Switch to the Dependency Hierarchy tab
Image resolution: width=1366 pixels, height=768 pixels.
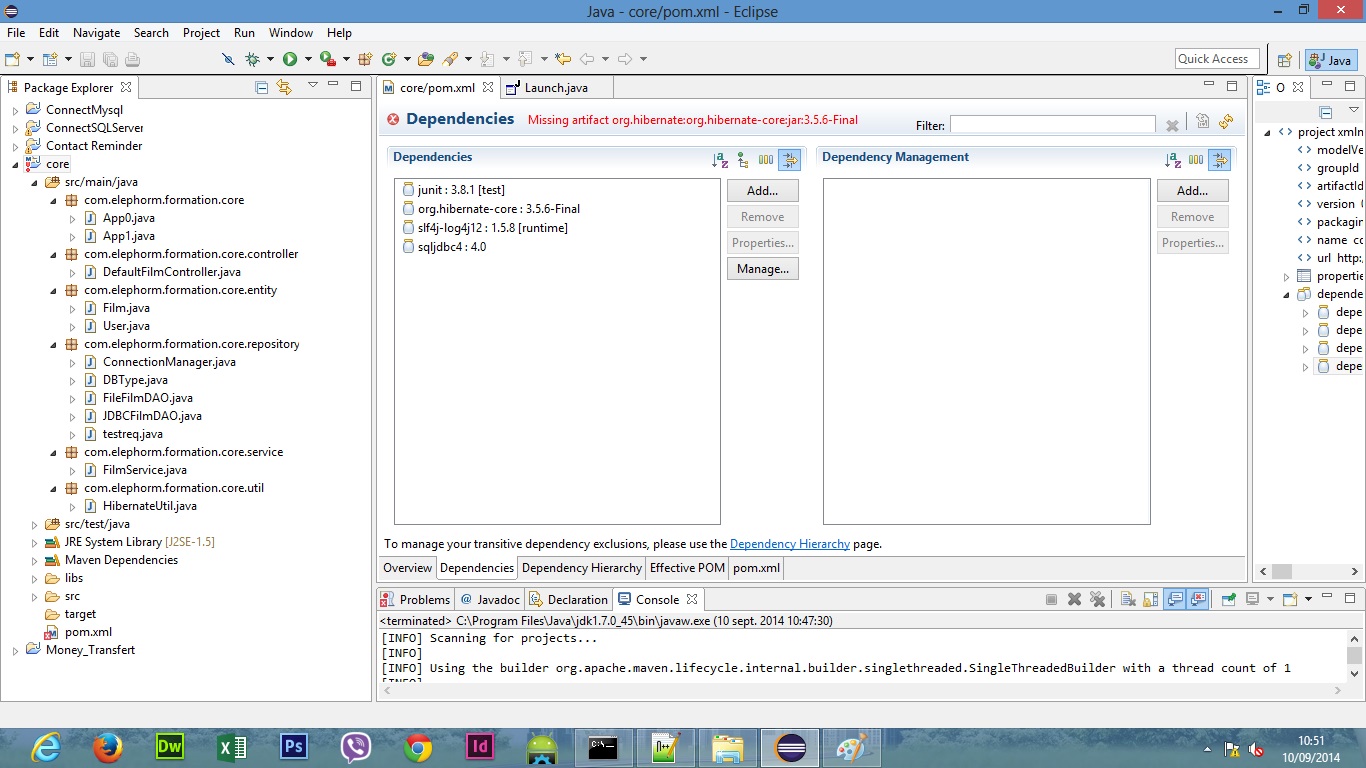pos(582,568)
